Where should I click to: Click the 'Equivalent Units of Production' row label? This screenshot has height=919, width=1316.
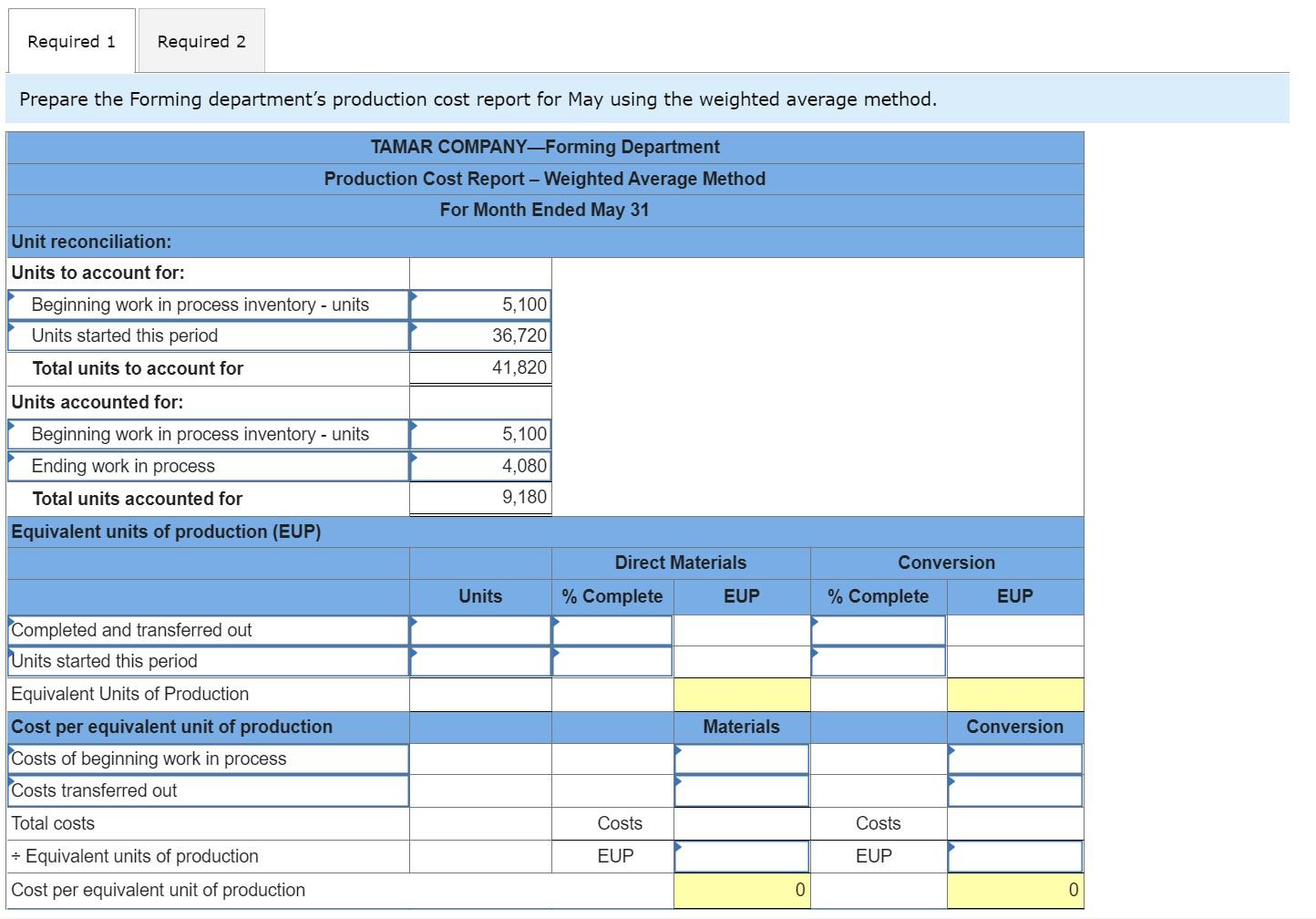pyautogui.click(x=129, y=694)
